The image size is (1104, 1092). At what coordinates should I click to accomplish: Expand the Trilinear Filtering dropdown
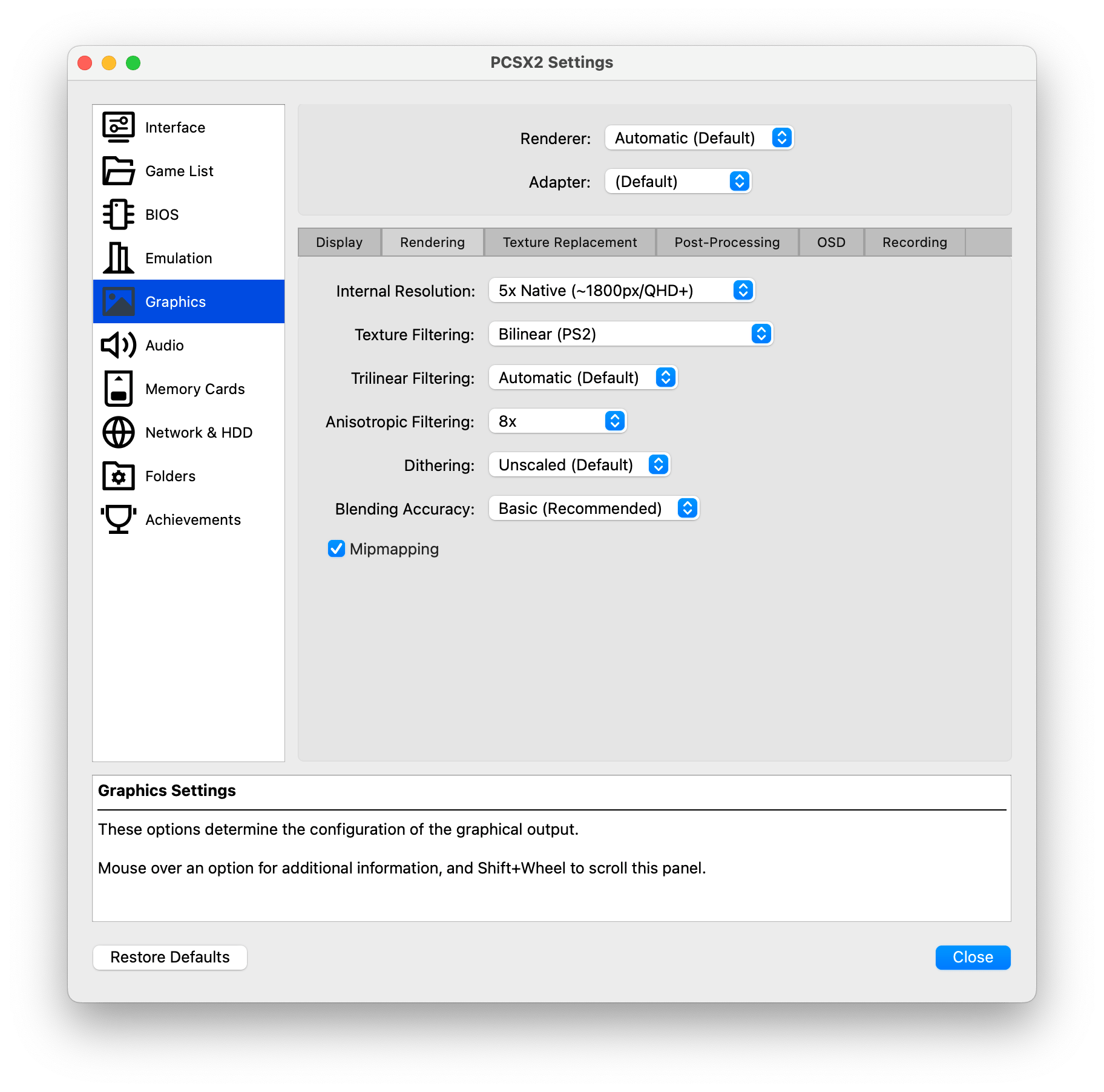[583, 378]
